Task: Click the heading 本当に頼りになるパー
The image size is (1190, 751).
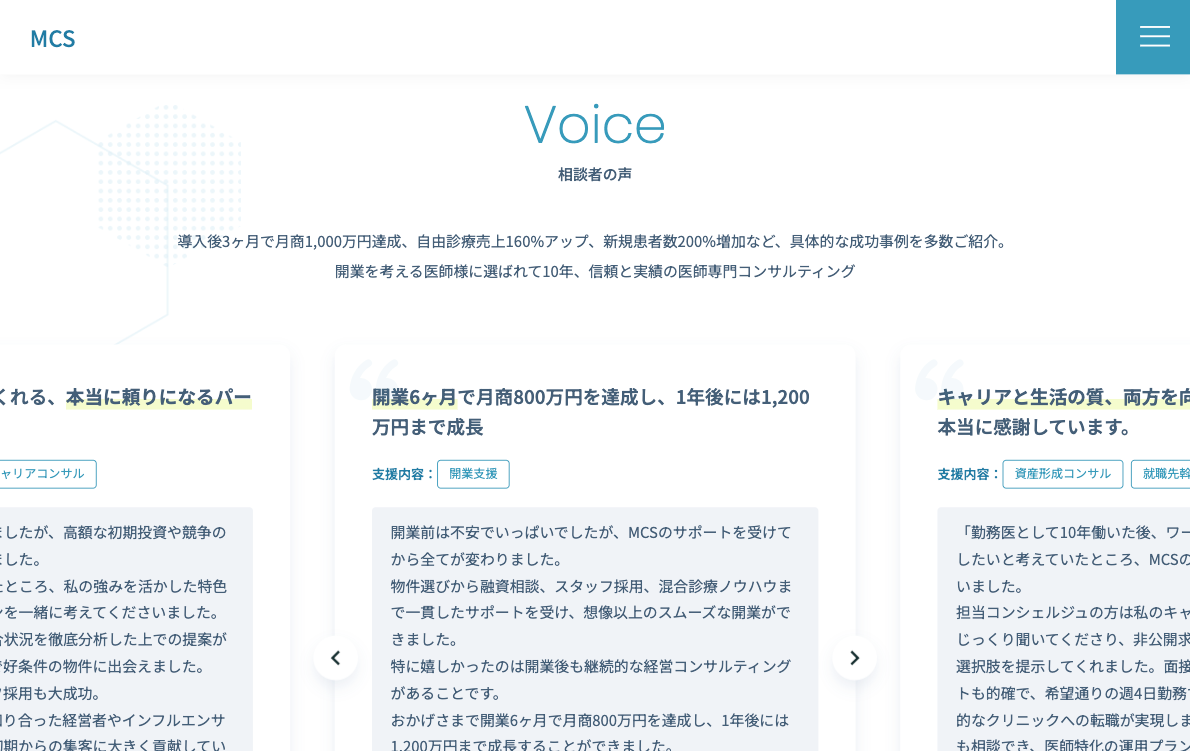Action: [158, 397]
